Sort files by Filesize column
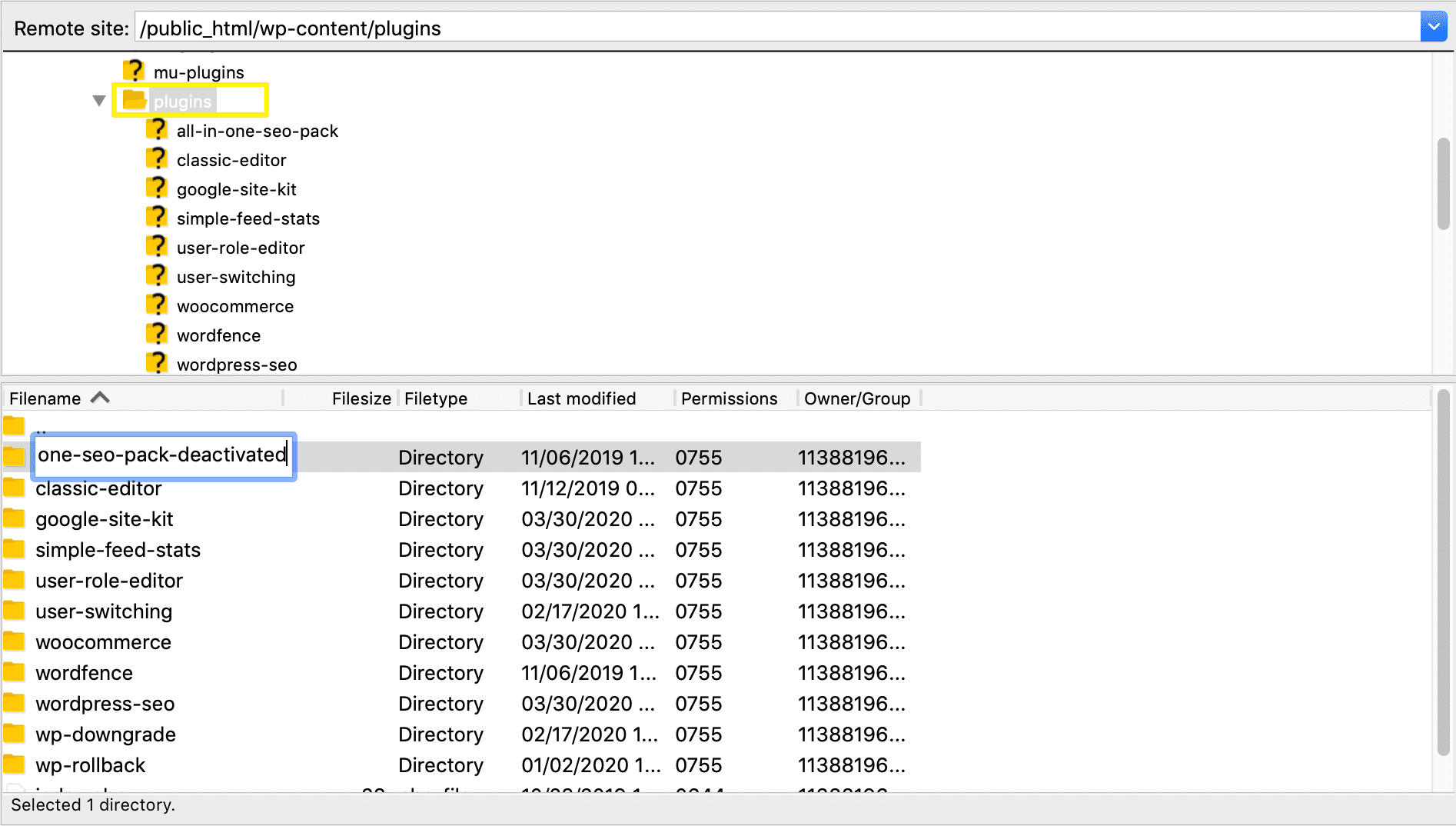The image size is (1456, 826). pyautogui.click(x=360, y=398)
